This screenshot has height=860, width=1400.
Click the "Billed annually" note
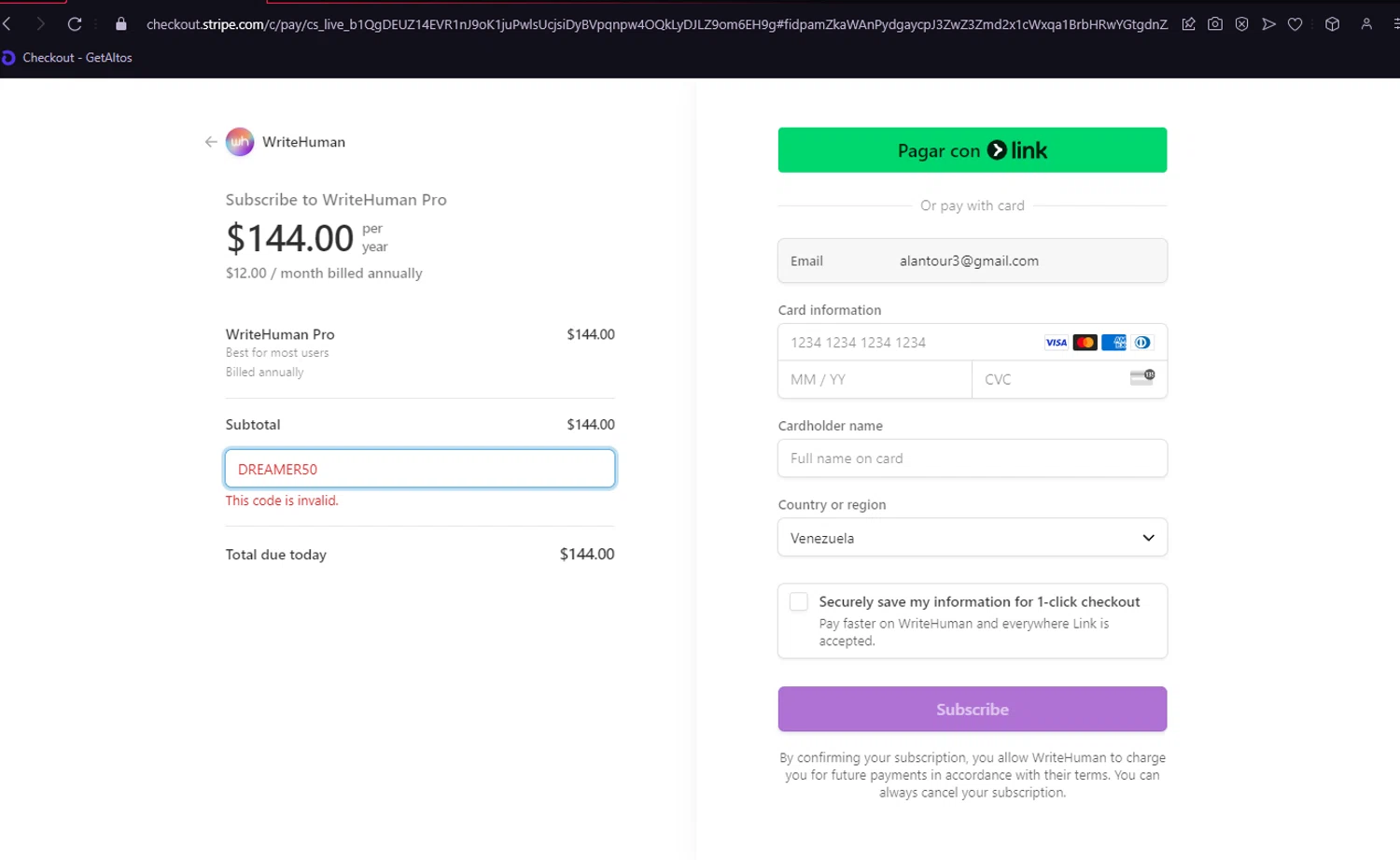tap(265, 373)
